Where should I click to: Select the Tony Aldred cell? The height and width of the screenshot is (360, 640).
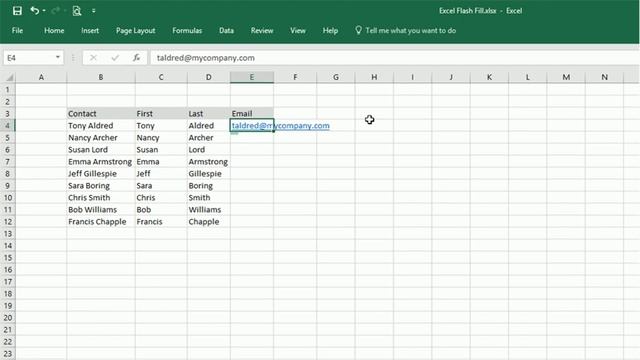click(x=101, y=126)
